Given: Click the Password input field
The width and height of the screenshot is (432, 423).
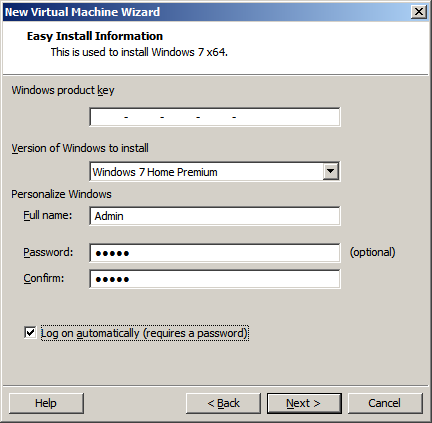Looking at the screenshot, I should tap(215, 253).
